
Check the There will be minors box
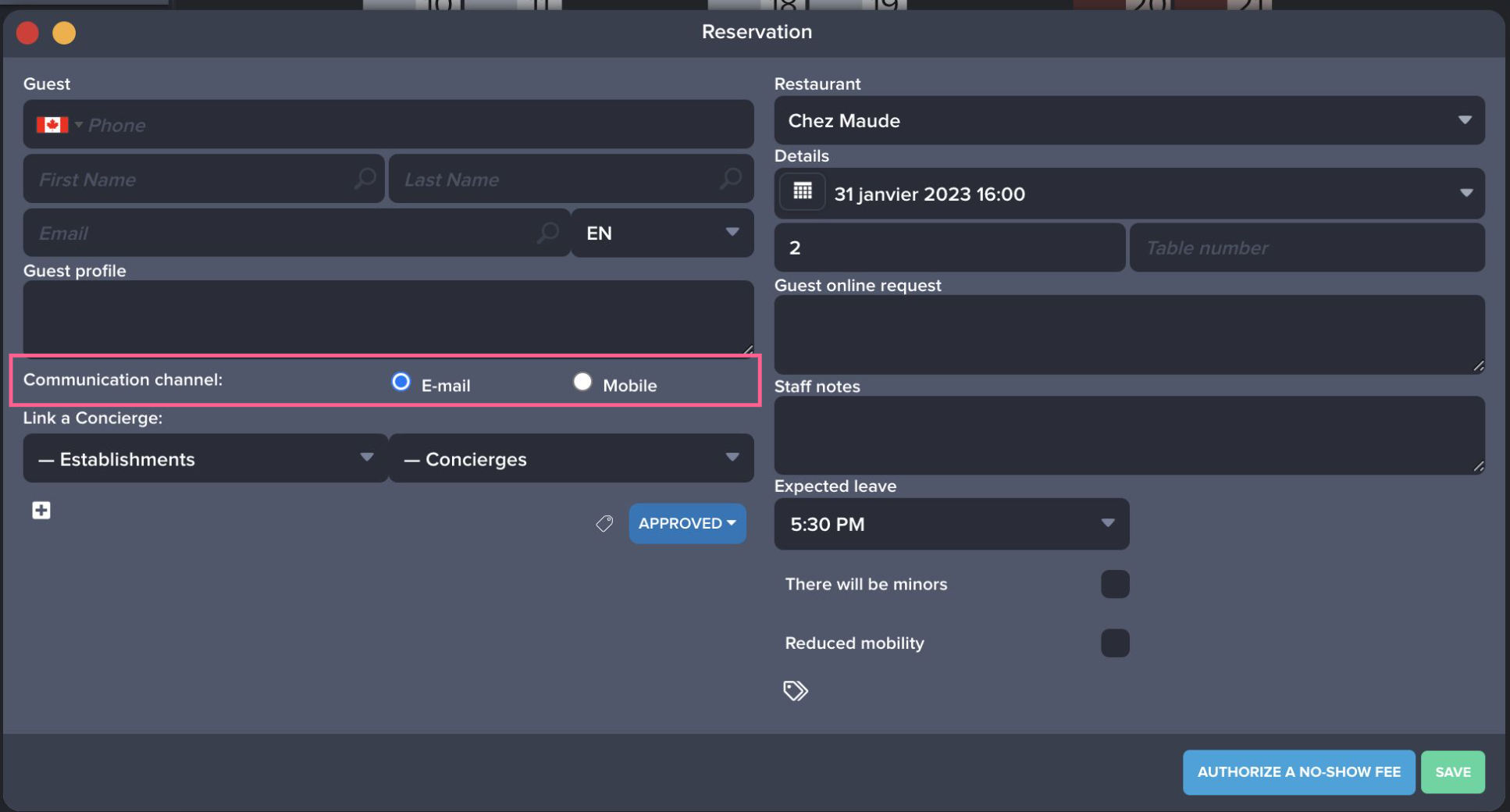coord(1114,584)
